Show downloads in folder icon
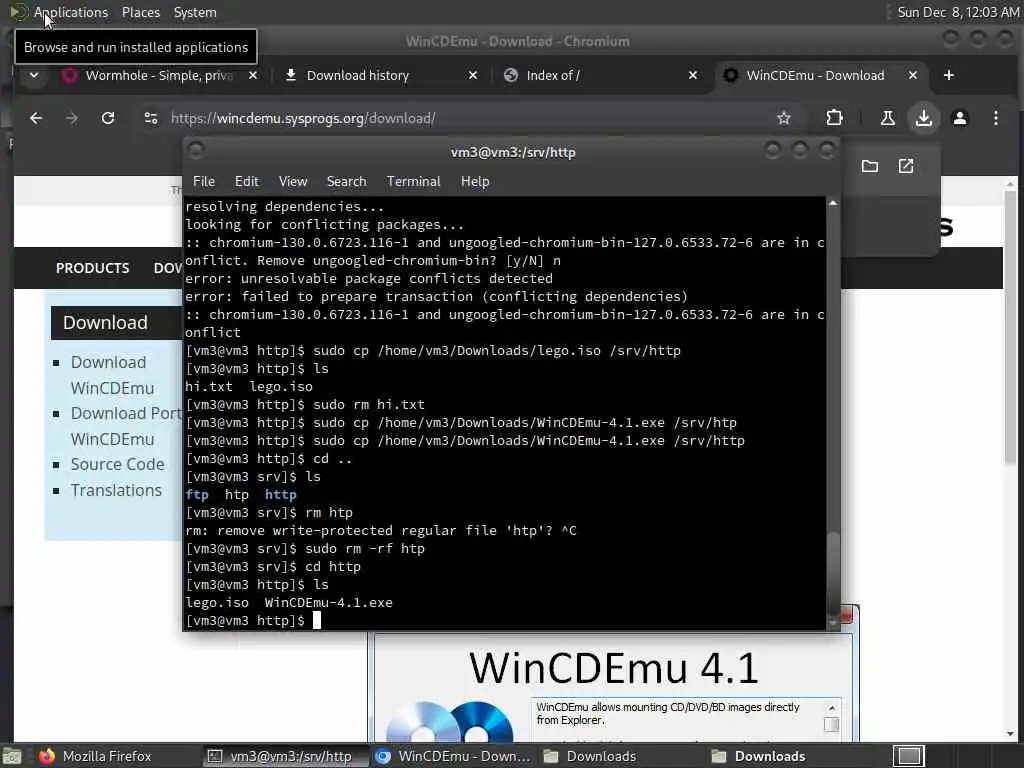The image size is (1024, 768). point(869,166)
